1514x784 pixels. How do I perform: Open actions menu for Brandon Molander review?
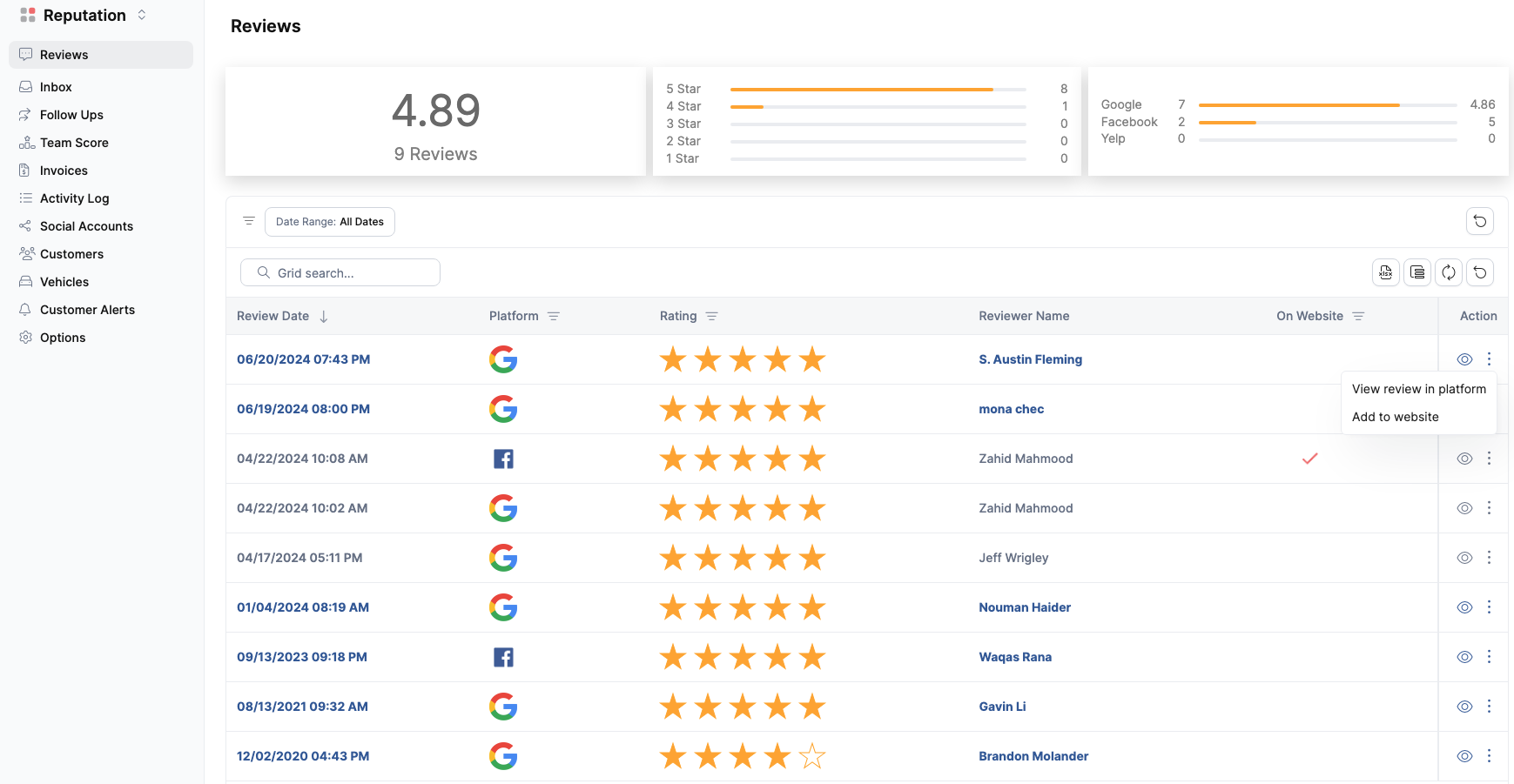[x=1490, y=755]
